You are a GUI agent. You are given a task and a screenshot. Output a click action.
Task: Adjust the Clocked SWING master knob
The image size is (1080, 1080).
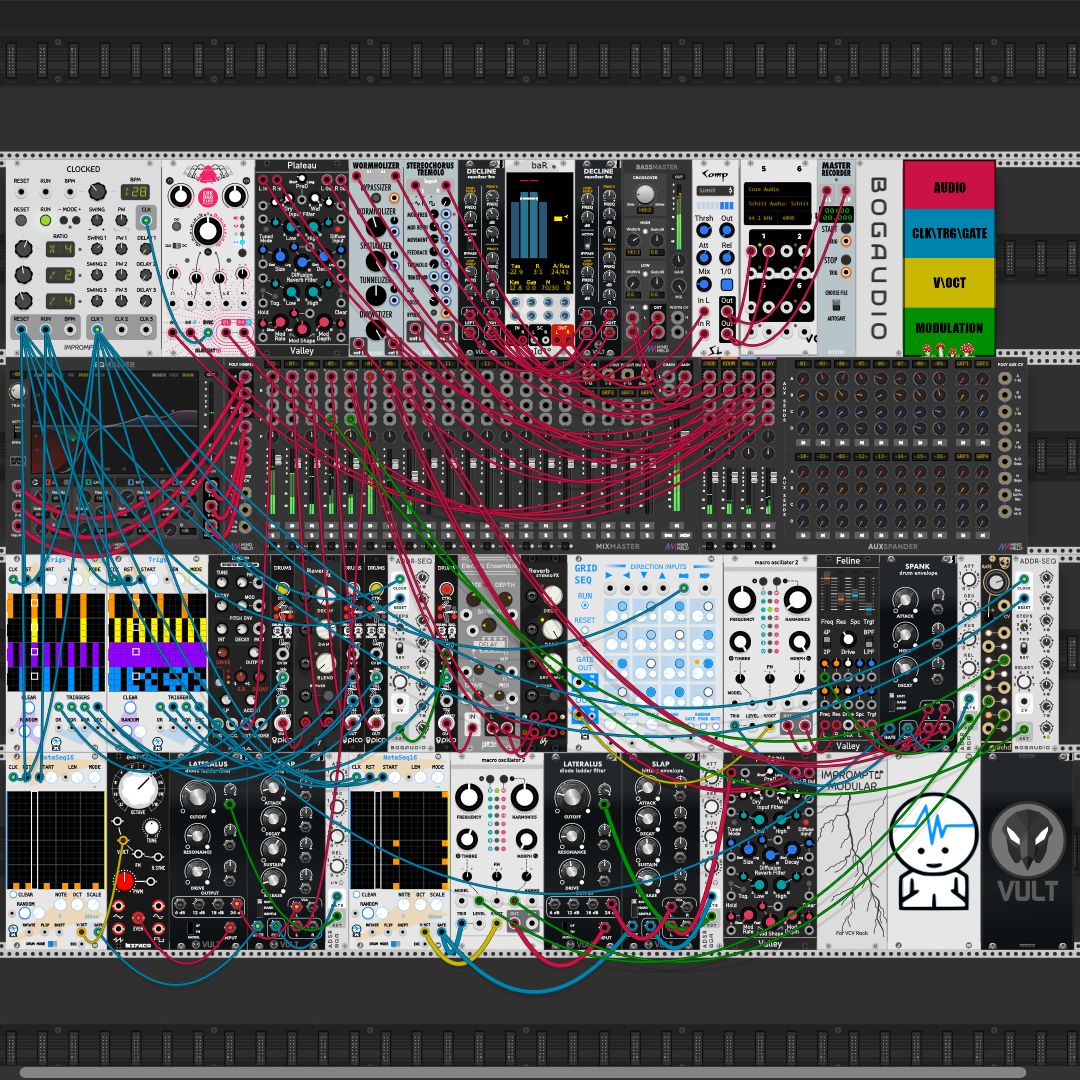pyautogui.click(x=97, y=220)
